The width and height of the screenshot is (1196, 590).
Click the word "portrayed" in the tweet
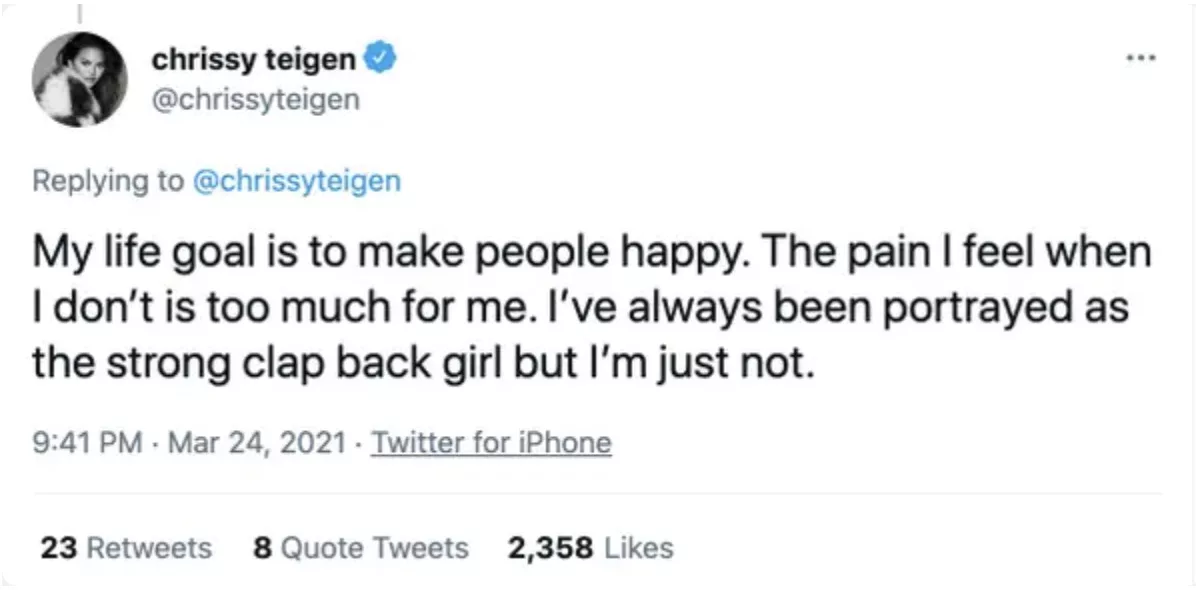click(x=961, y=310)
